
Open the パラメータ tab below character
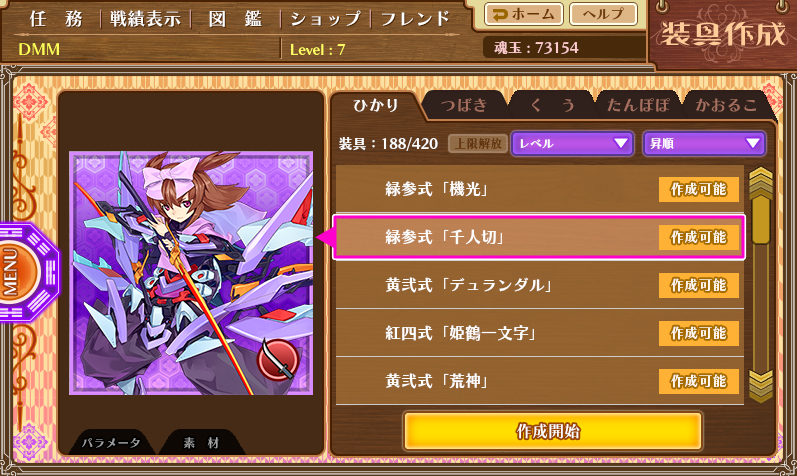(111, 442)
